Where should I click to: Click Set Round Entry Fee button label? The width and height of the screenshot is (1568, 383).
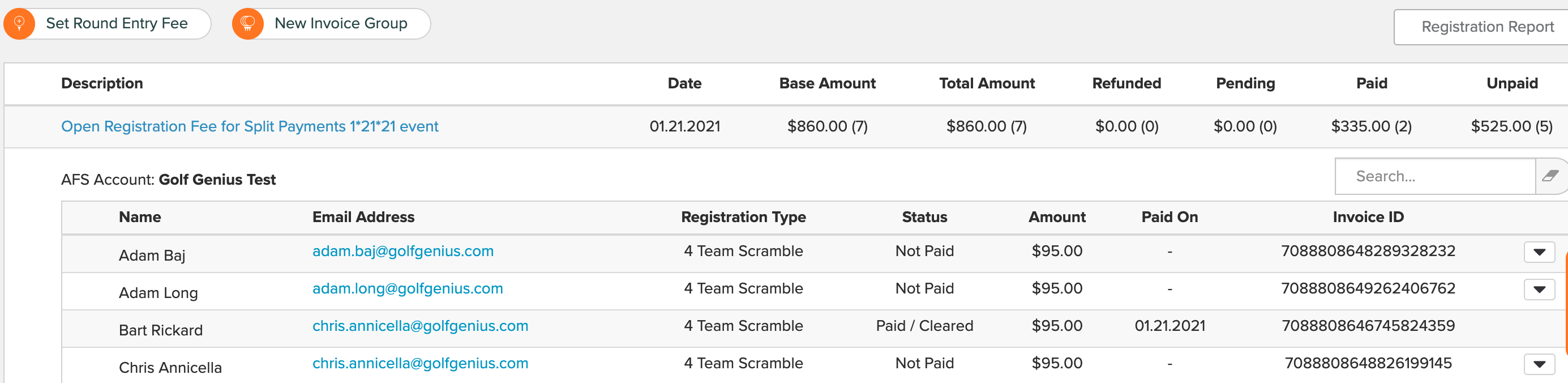click(x=117, y=24)
